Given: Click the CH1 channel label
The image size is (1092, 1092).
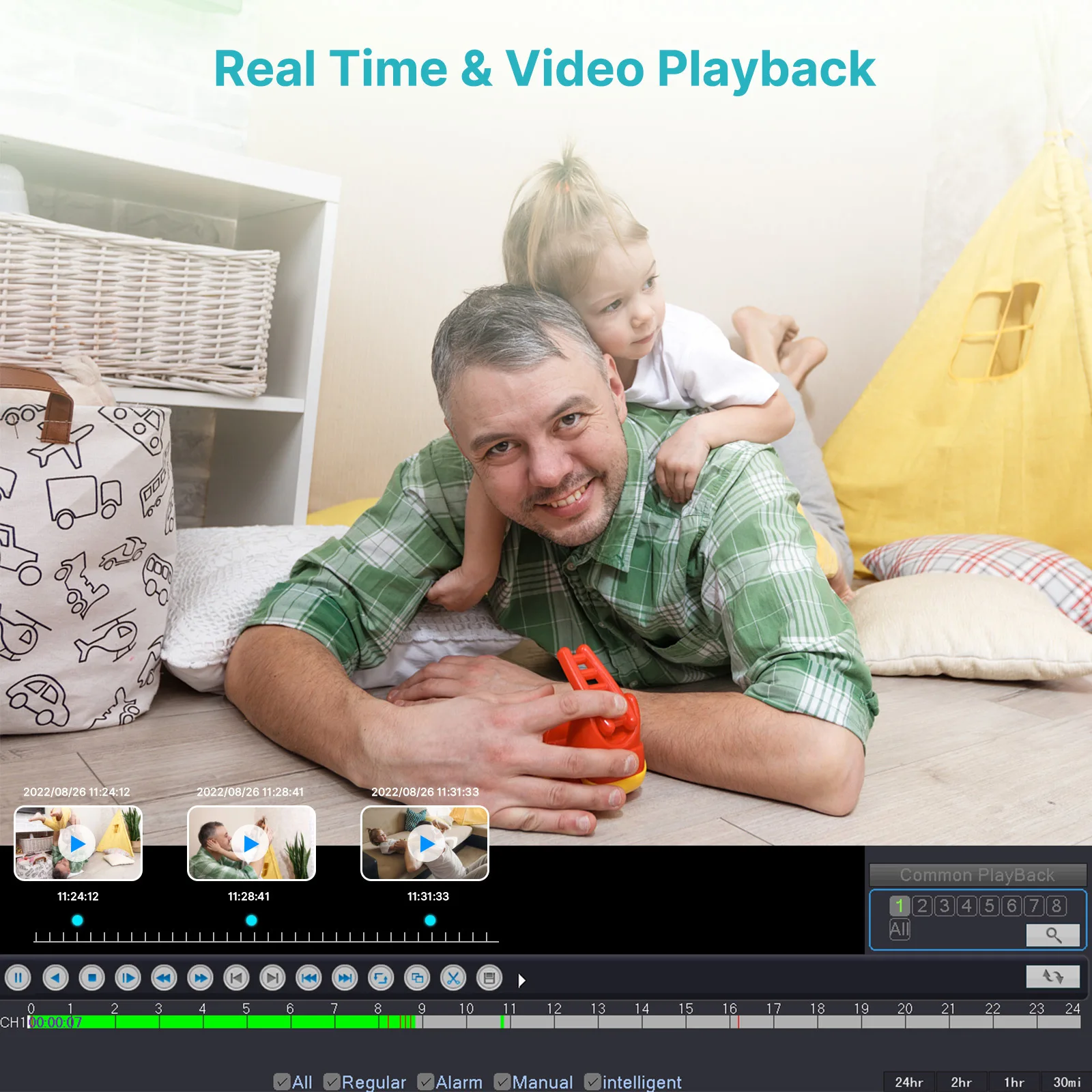Looking at the screenshot, I should [13, 1022].
